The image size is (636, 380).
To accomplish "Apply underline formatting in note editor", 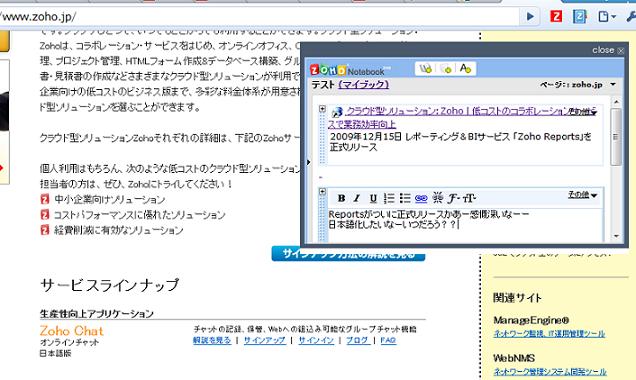I will [x=373, y=198].
